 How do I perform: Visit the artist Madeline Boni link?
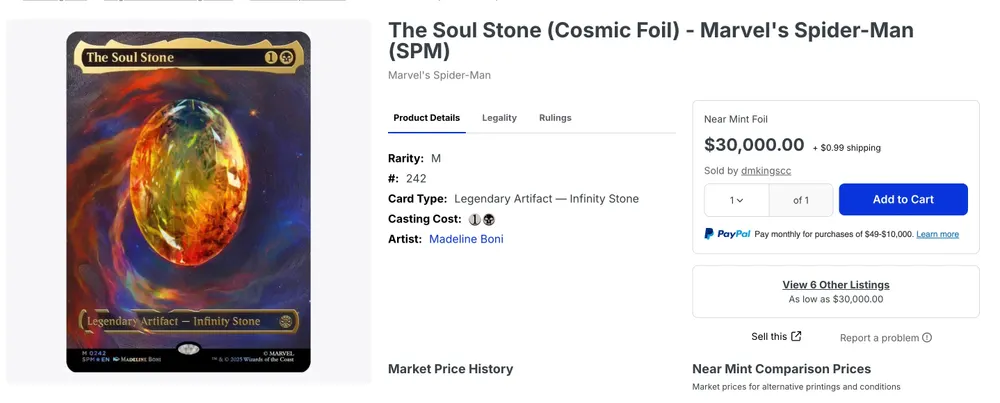[466, 239]
